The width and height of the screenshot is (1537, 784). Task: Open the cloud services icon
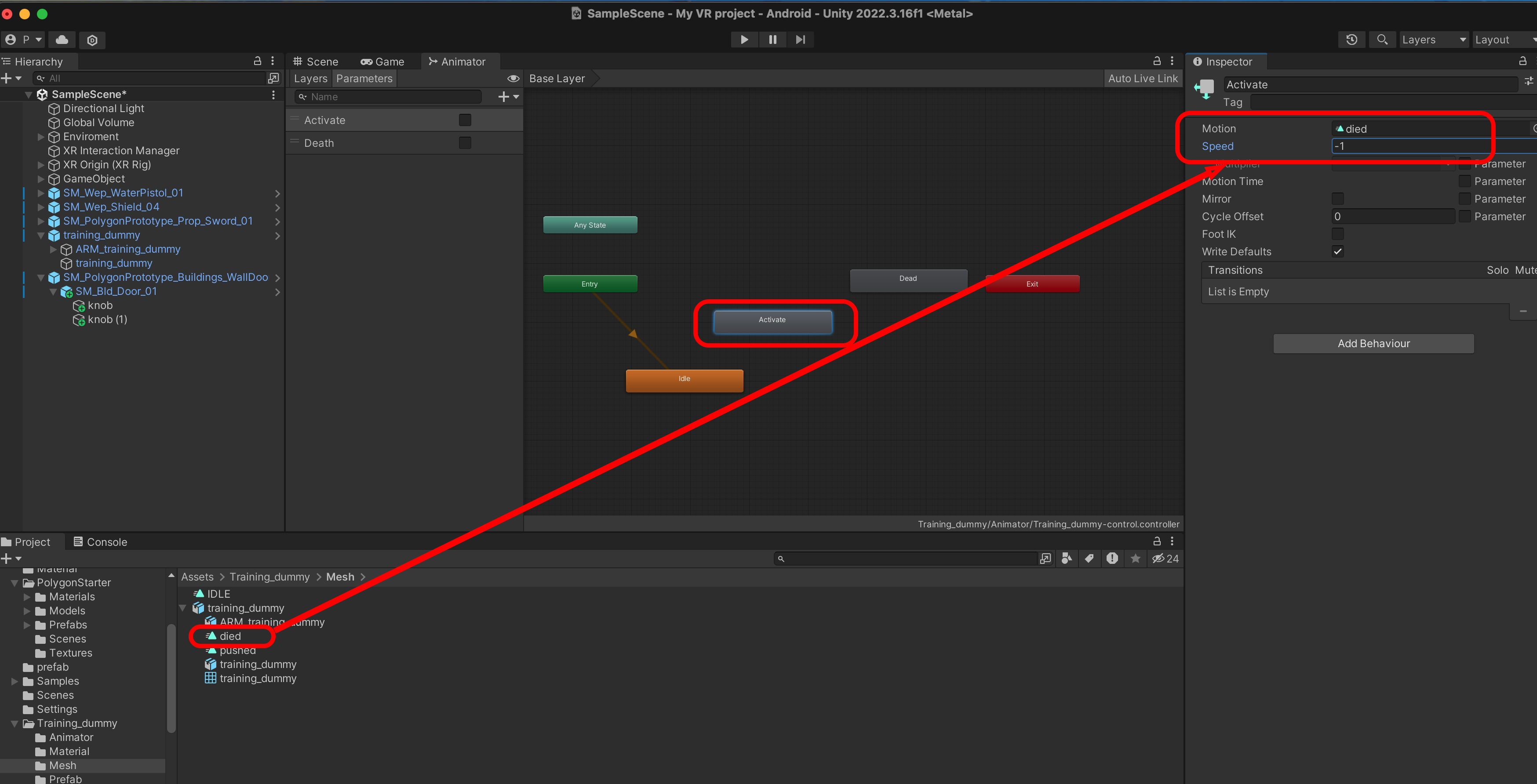[62, 40]
